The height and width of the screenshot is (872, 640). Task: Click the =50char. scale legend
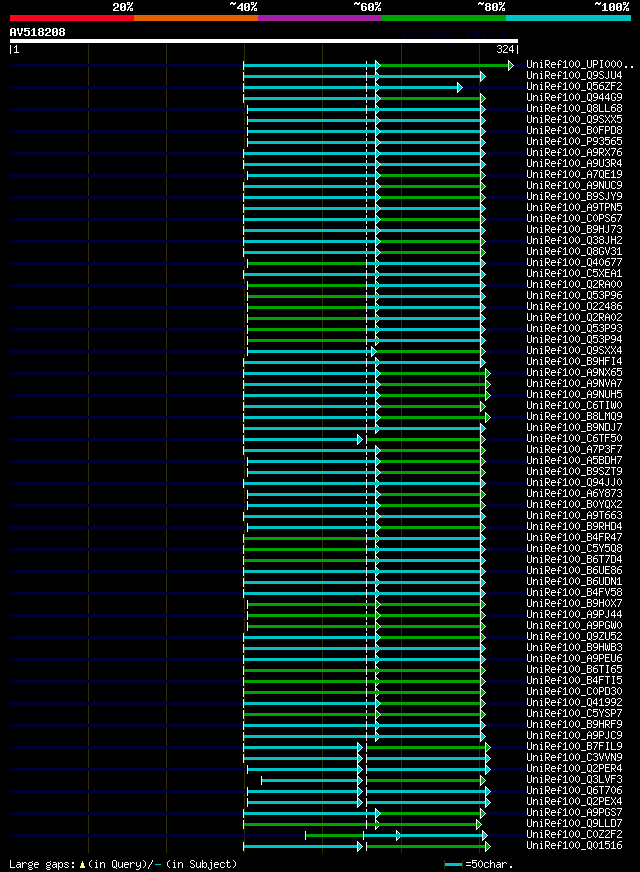[x=479, y=865]
